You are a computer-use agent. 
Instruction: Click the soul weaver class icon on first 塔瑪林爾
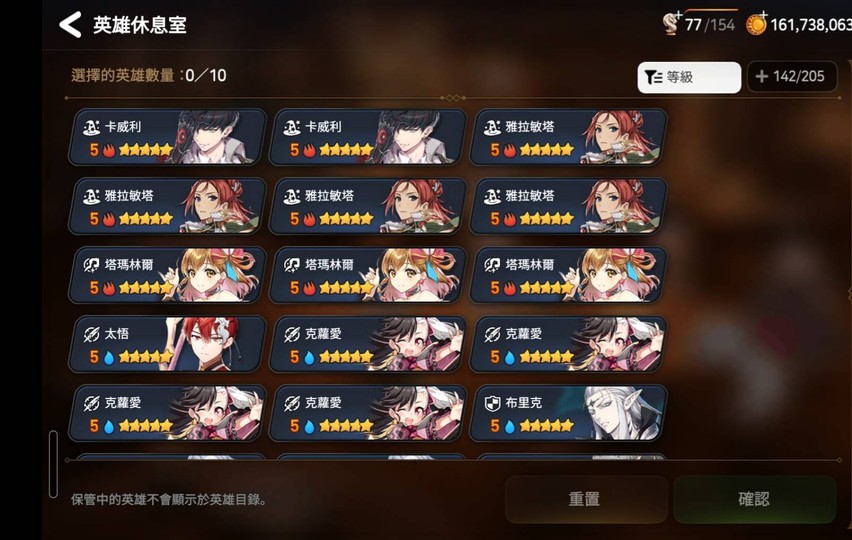91,265
